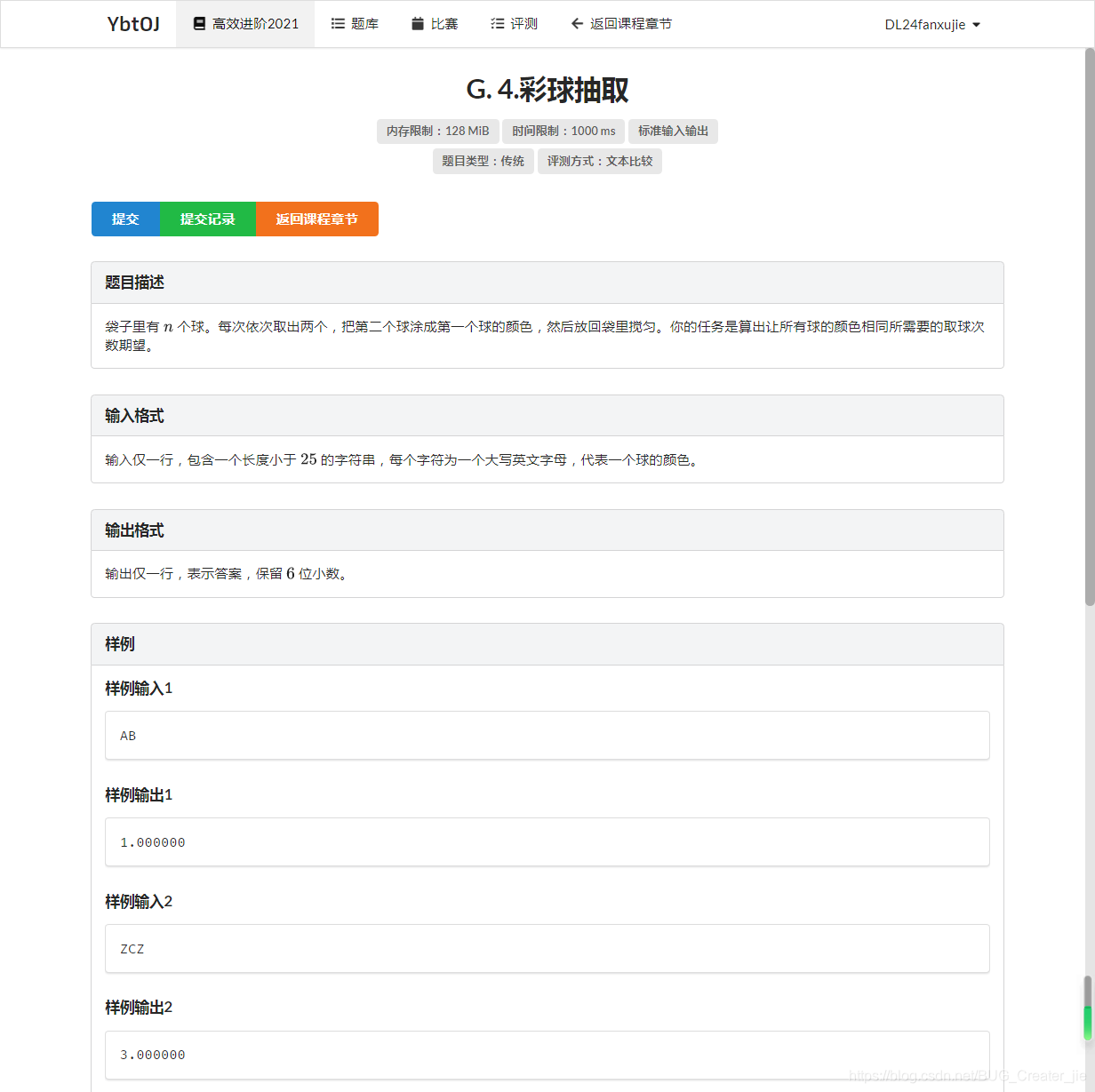Click the 样例输入1 heading
This screenshot has width=1095, height=1092.
139,689
